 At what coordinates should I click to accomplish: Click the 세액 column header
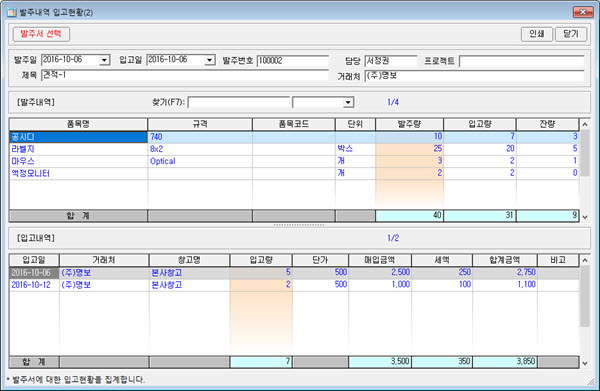(442, 260)
